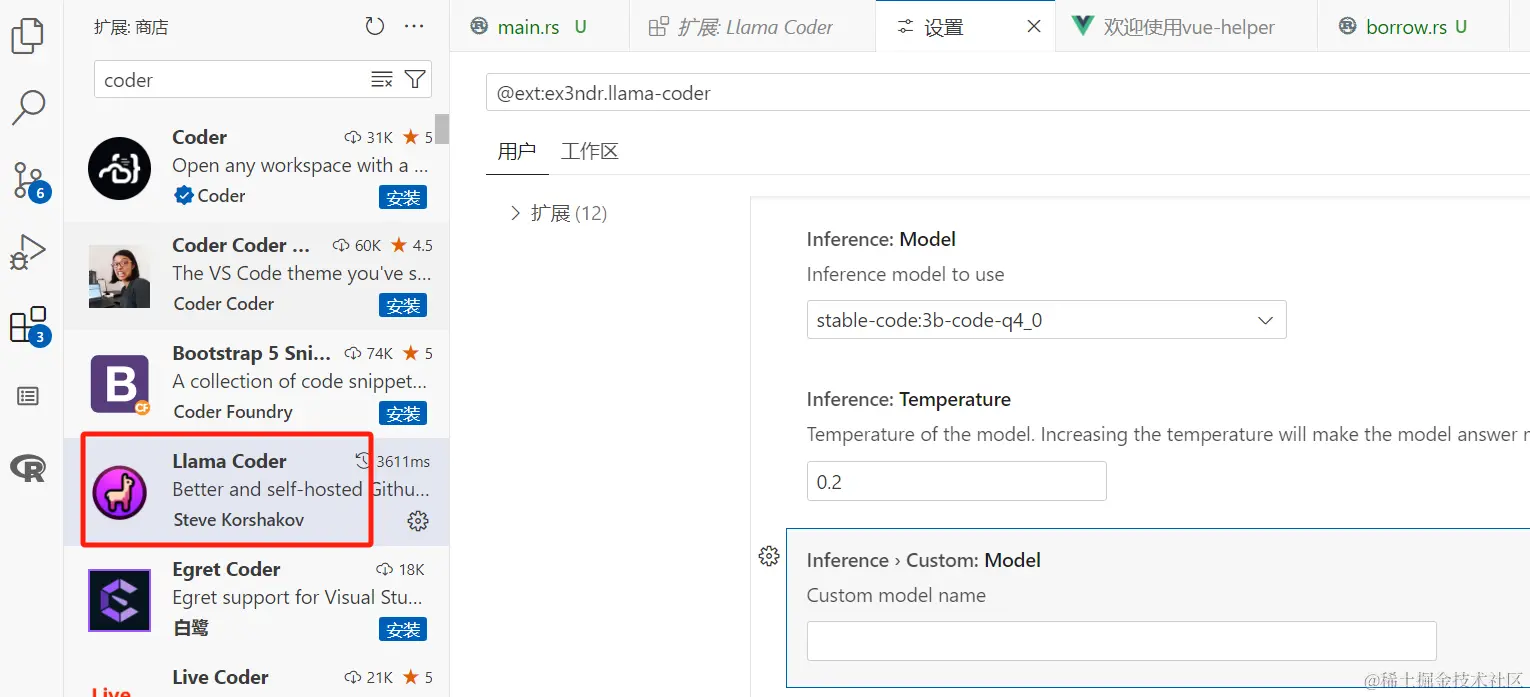Viewport: 1530px width, 697px height.
Task: Expand the 扩展 (12) settings tree
Action: 558,213
